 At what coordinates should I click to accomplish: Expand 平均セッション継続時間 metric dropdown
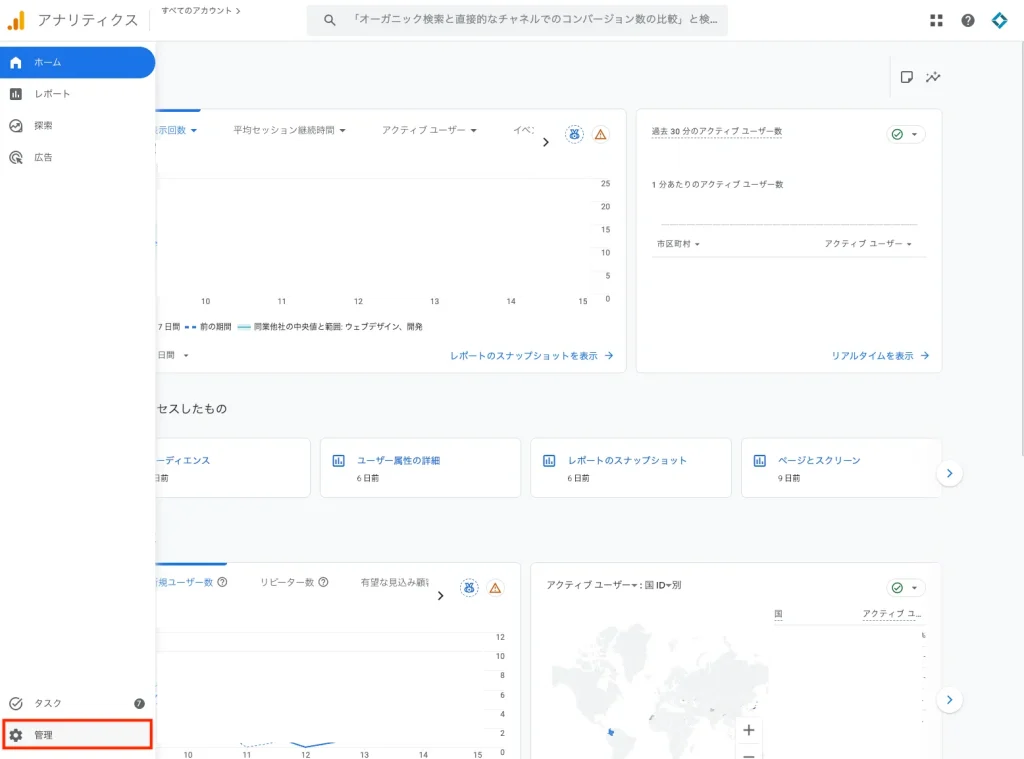coord(289,130)
